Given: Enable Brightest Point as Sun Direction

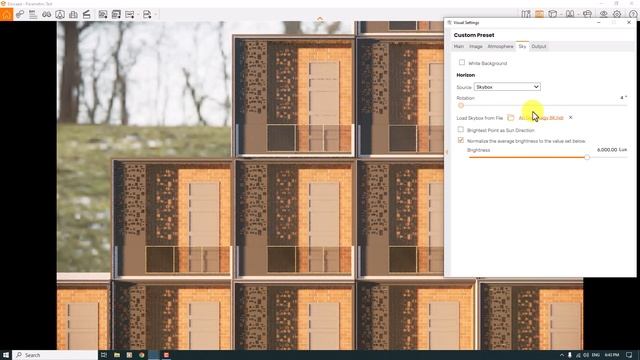Looking at the screenshot, I should tap(461, 129).
